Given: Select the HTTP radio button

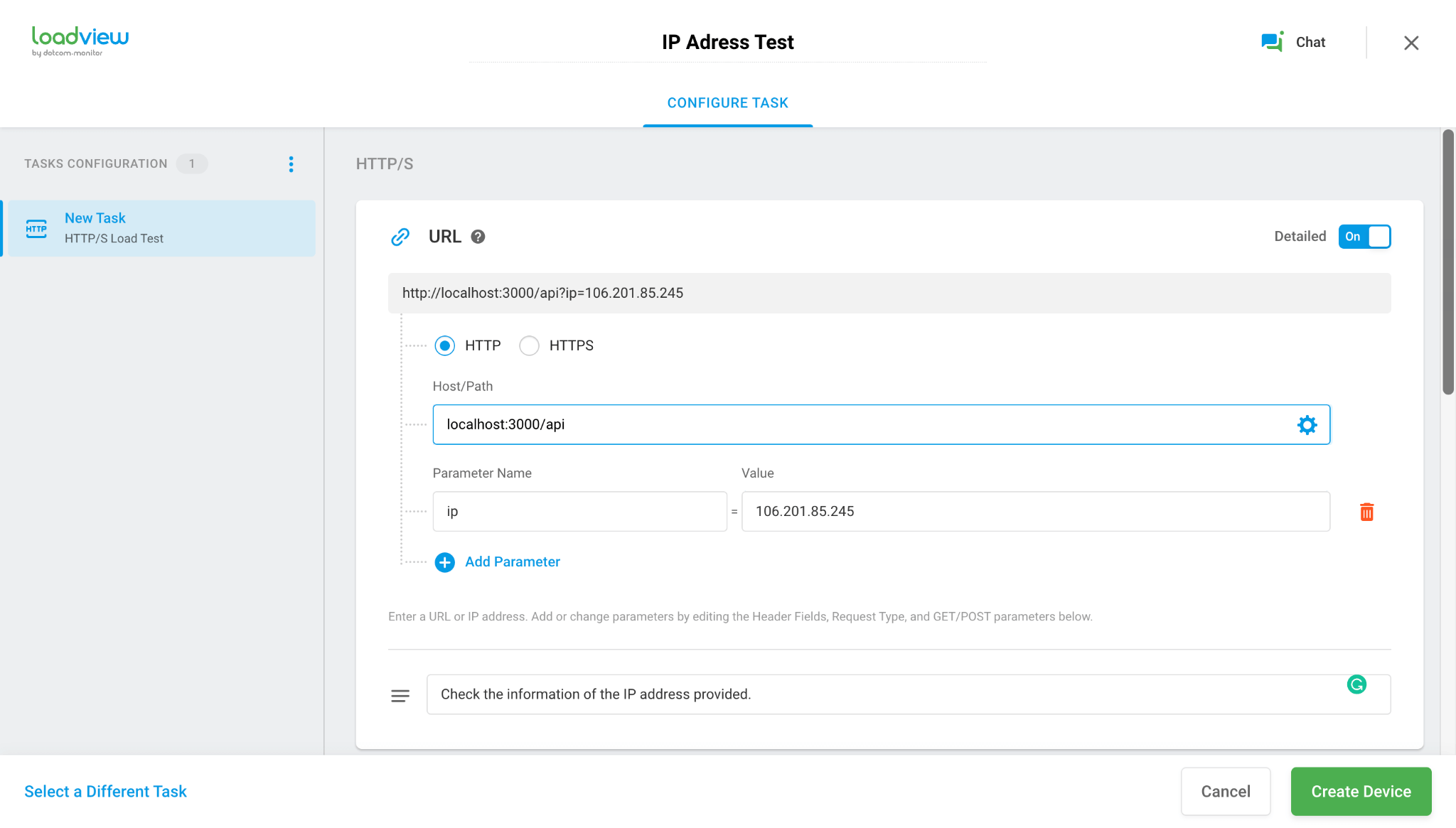Looking at the screenshot, I should [x=446, y=345].
